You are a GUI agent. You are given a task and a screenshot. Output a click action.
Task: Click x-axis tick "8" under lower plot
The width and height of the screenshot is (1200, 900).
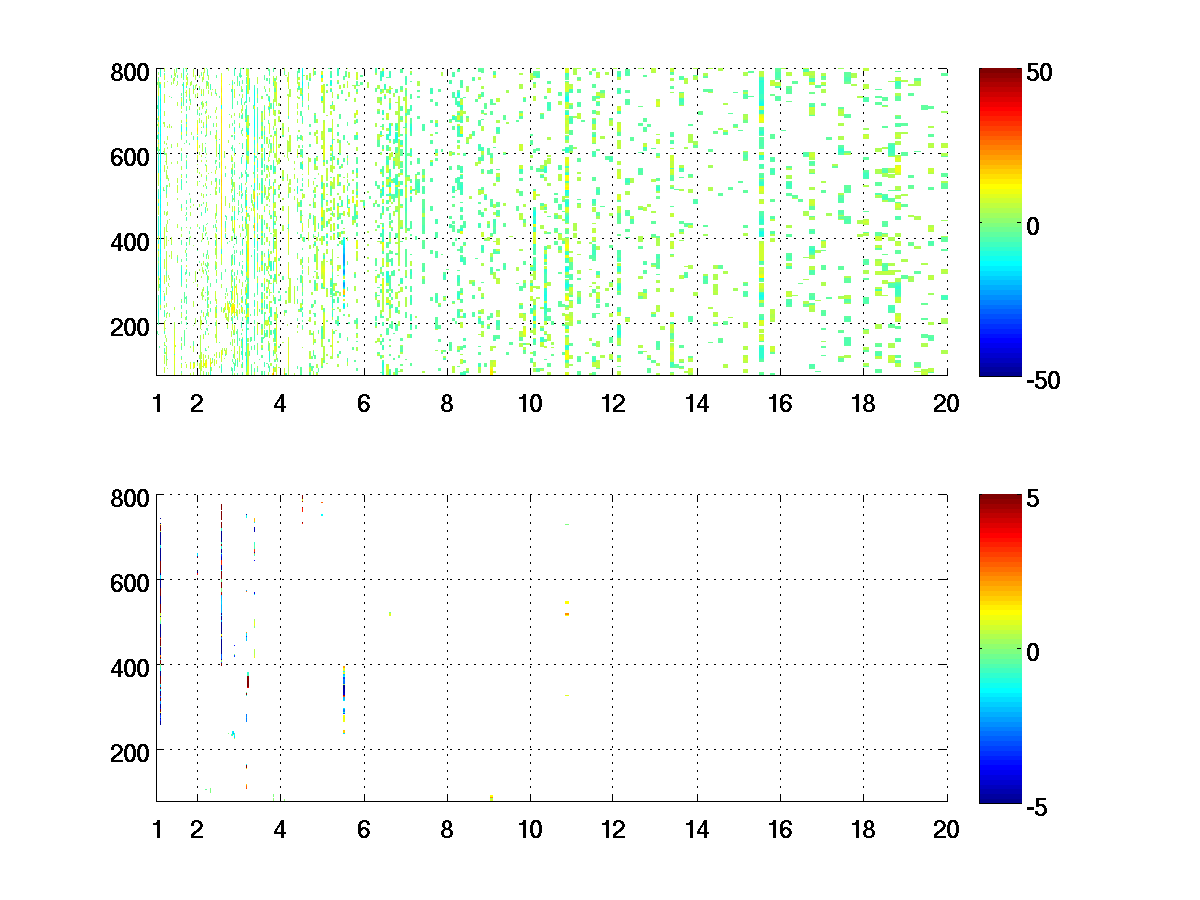click(447, 829)
